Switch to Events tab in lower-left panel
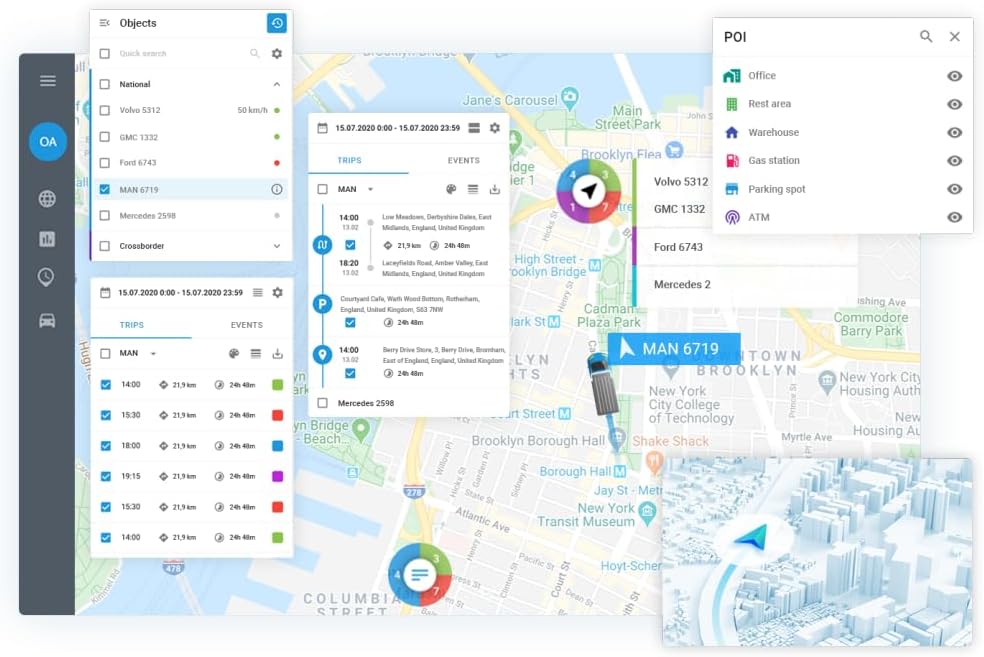Image resolution: width=984 pixels, height=657 pixels. (x=246, y=325)
